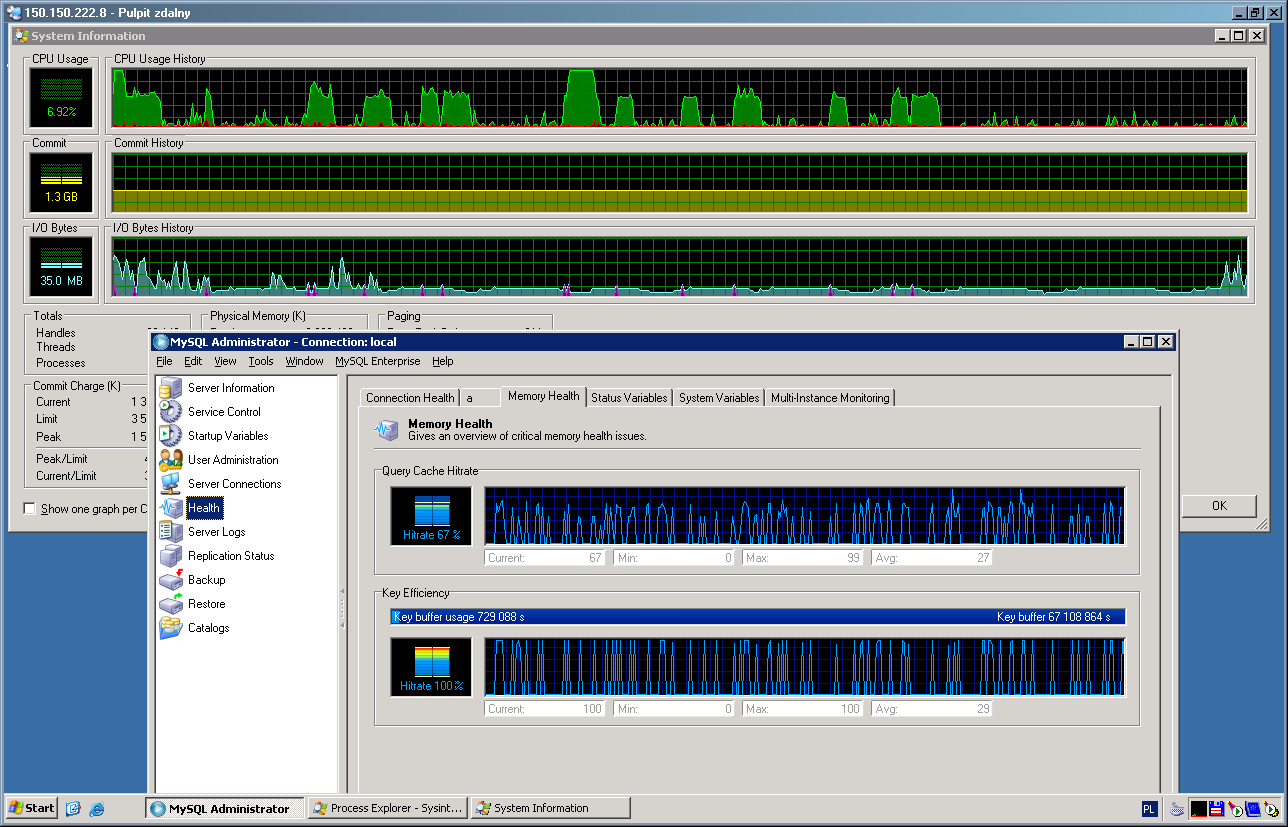
Task: Click the I/O Bytes 35.0 MB gauge
Action: tap(61, 267)
